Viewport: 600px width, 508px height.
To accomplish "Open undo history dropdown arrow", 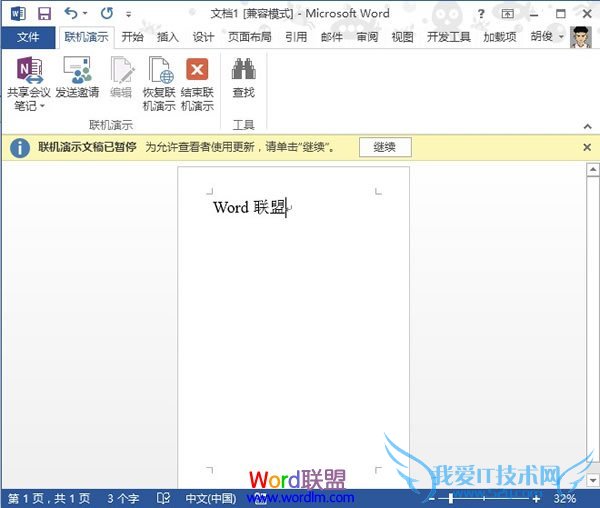I will (x=85, y=14).
